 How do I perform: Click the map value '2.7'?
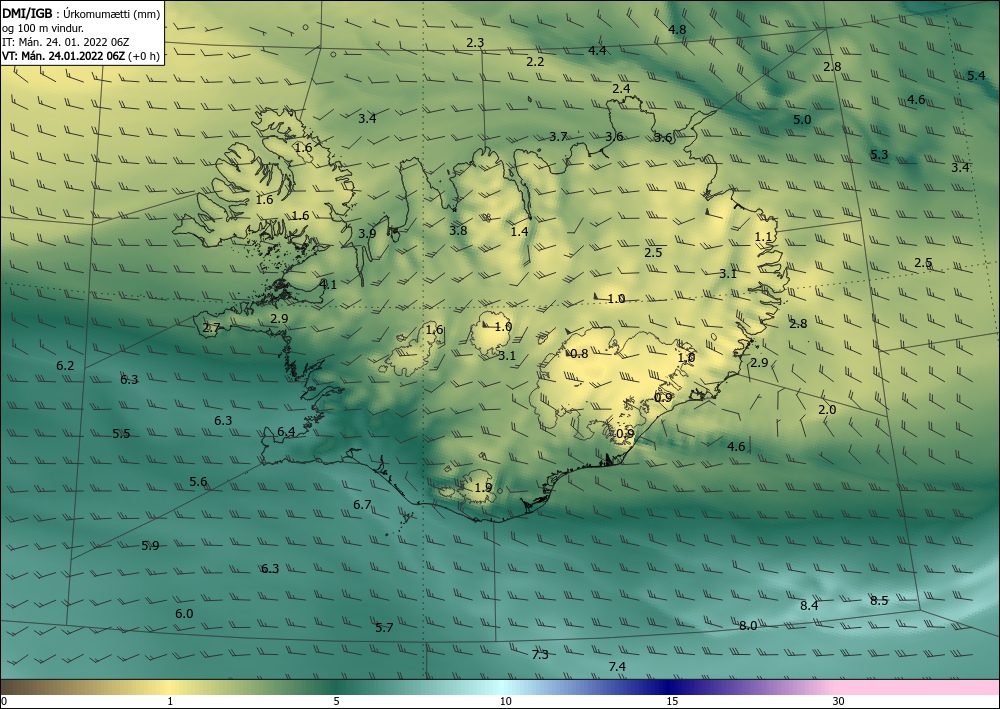211,328
